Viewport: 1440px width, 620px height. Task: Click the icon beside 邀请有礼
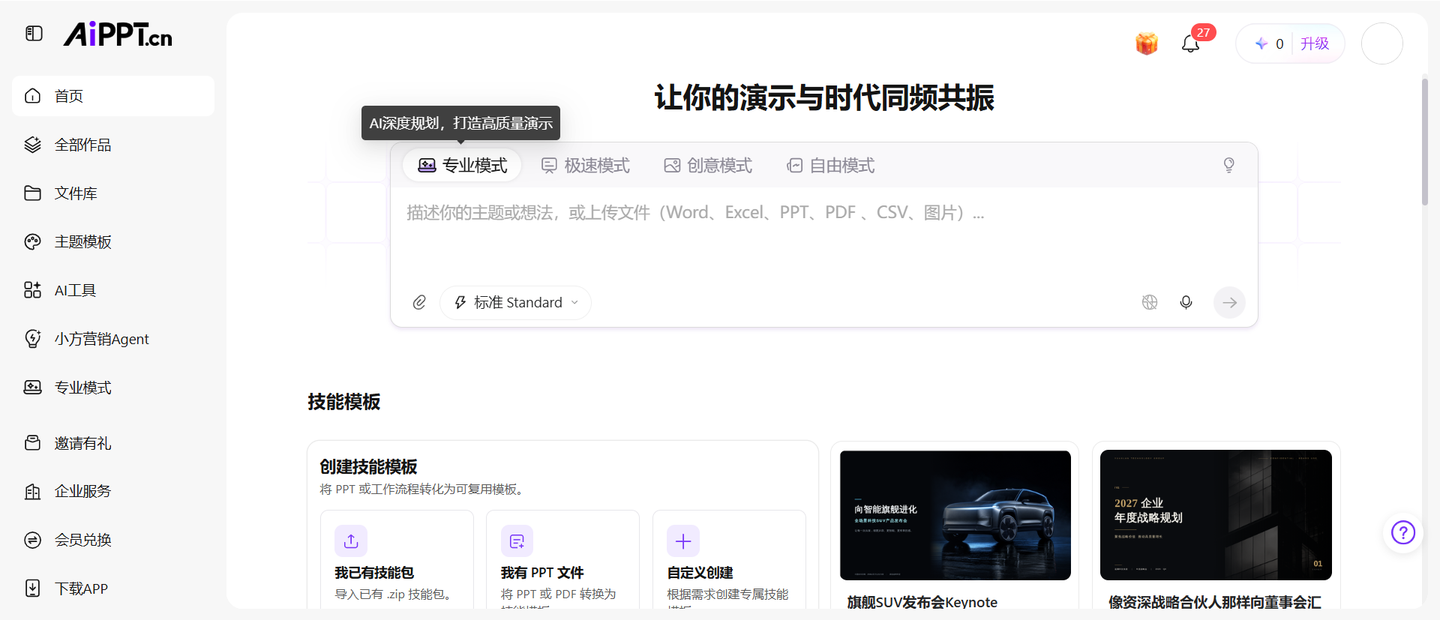coord(33,443)
